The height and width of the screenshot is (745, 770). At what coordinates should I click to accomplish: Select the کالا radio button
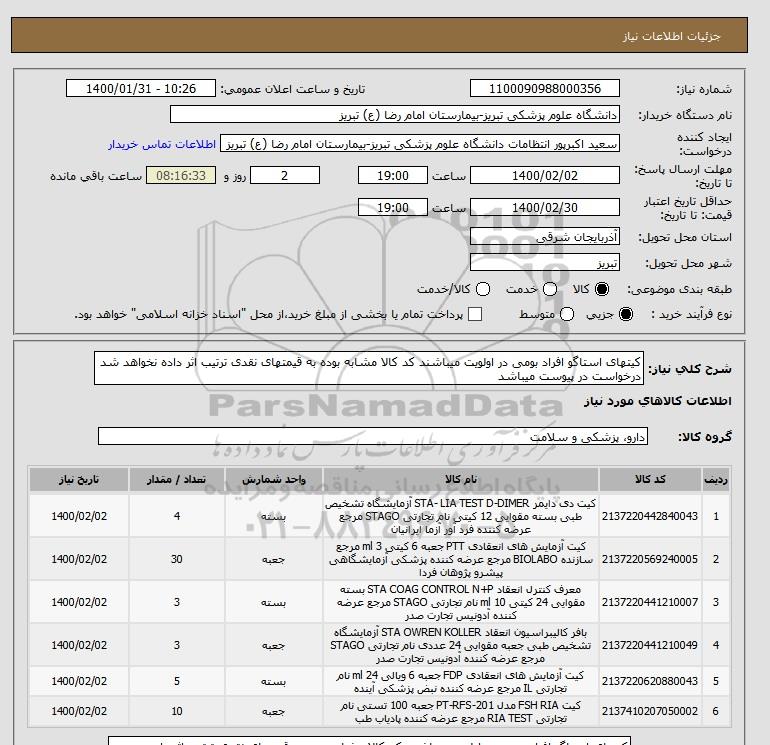tap(602, 289)
